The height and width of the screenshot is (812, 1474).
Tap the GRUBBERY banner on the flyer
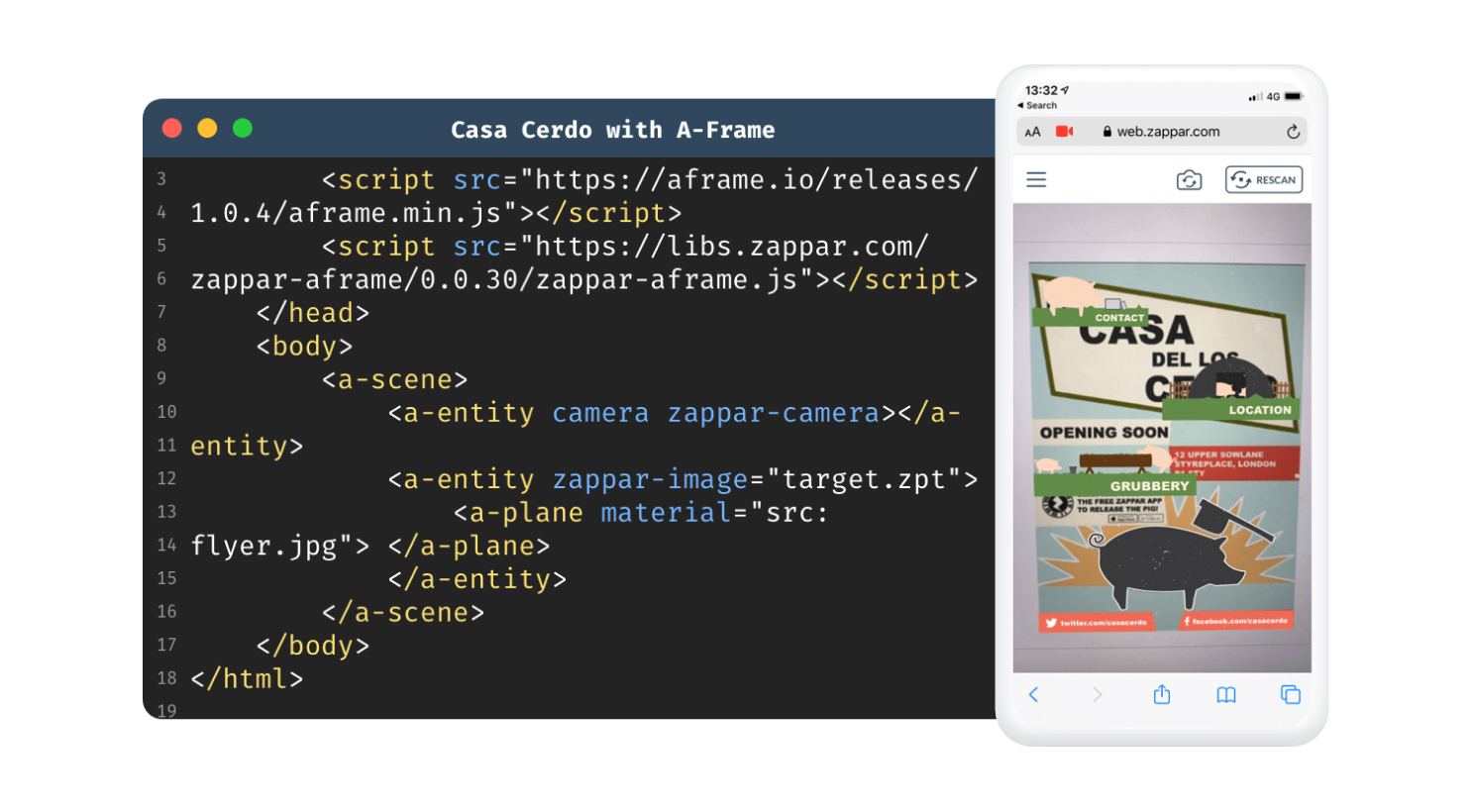1149,485
